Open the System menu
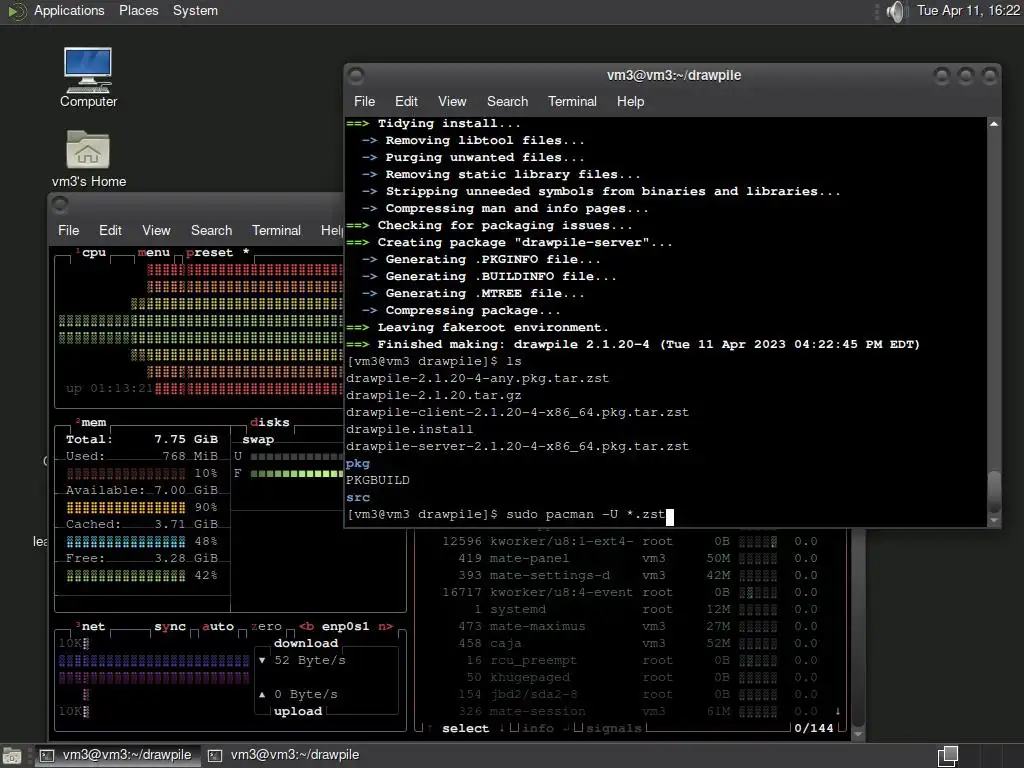Image resolution: width=1024 pixels, height=768 pixels. tap(195, 10)
